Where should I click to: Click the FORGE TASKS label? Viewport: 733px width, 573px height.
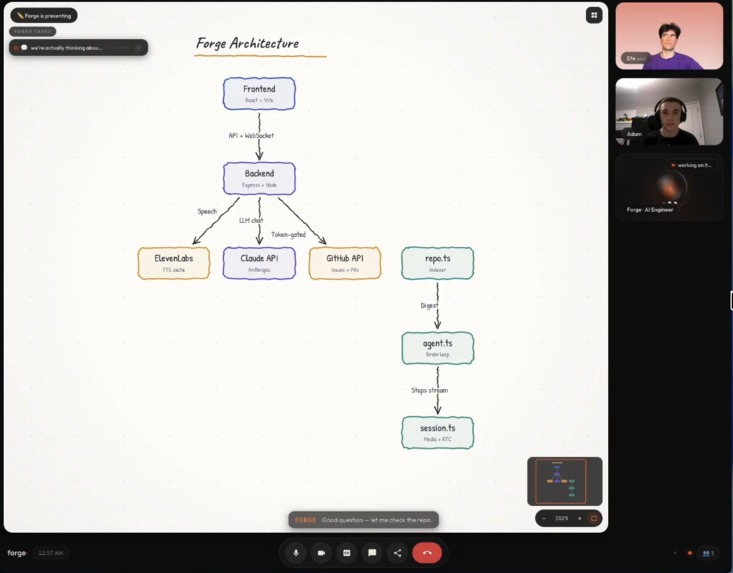pyautogui.click(x=33, y=31)
